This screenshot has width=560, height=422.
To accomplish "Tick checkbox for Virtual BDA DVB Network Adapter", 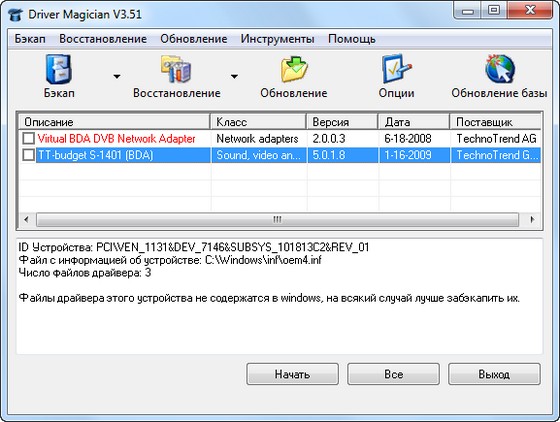I will (x=29, y=138).
